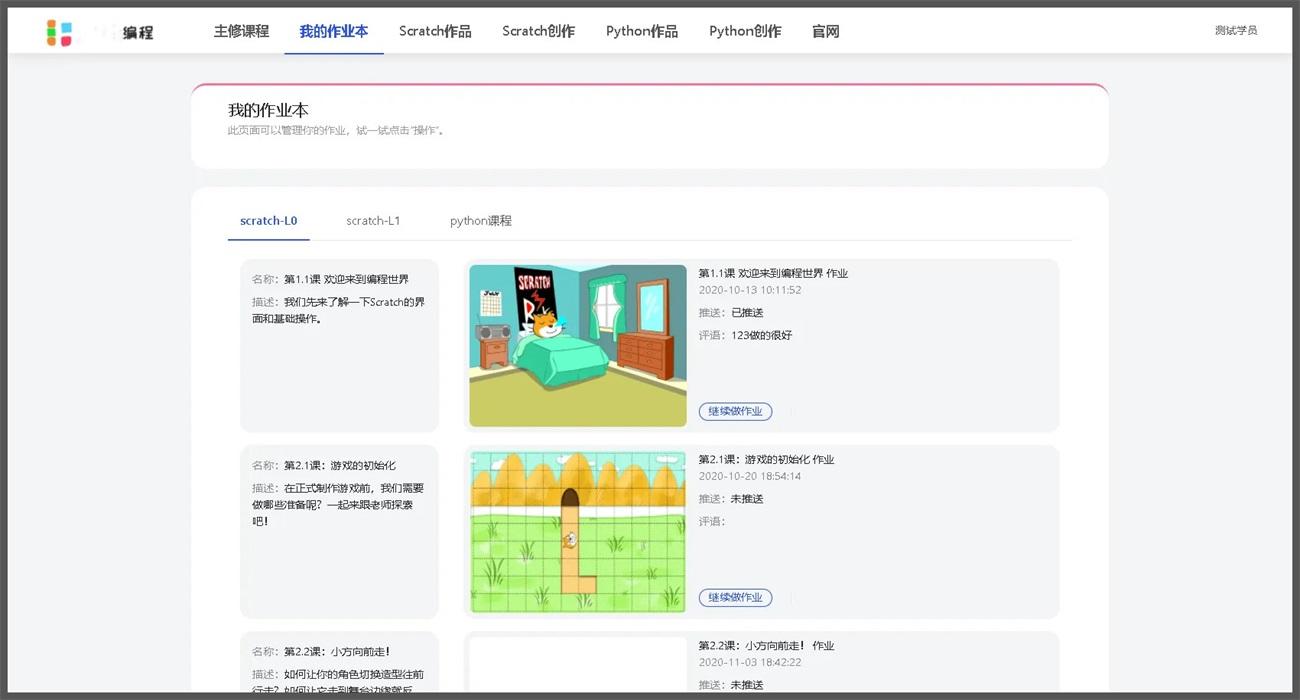Image resolution: width=1300 pixels, height=700 pixels.
Task: Open the bedroom Scratch cat thumbnail
Action: click(578, 345)
